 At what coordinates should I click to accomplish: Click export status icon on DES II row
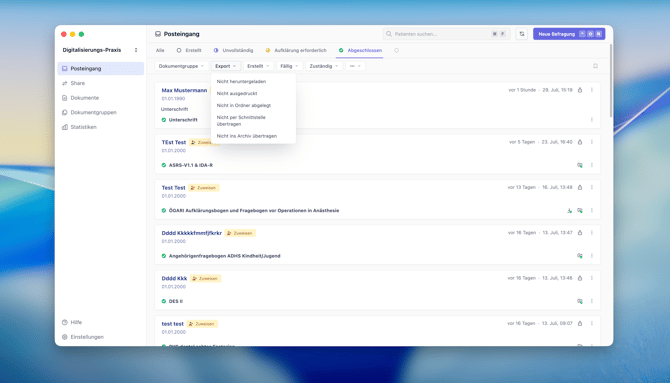coord(580,301)
